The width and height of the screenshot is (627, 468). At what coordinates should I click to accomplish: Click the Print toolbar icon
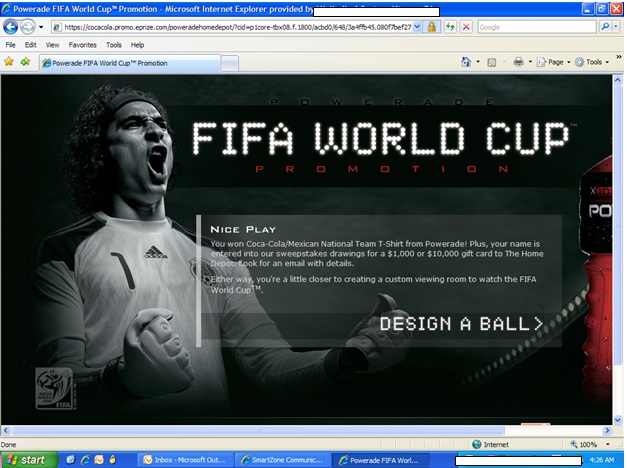point(518,62)
